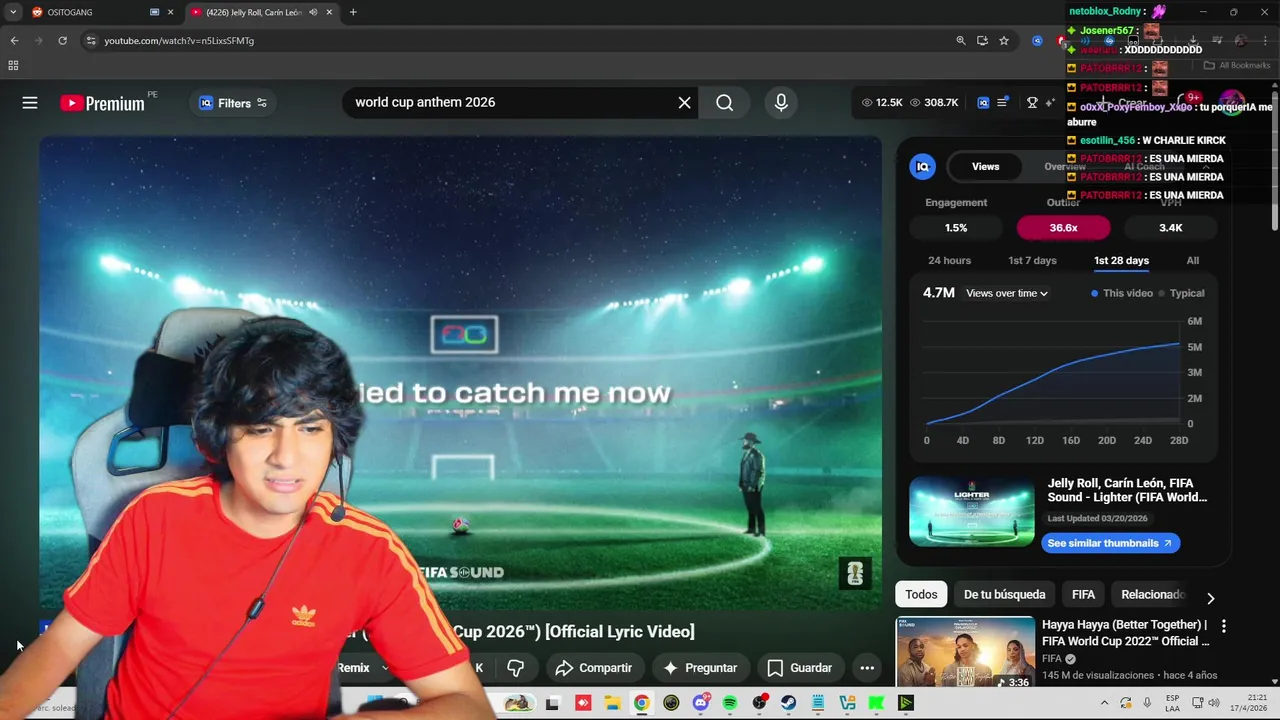Screen dimensions: 1280x720
Task: Select the 'Todos' filter chip
Action: [921, 594]
